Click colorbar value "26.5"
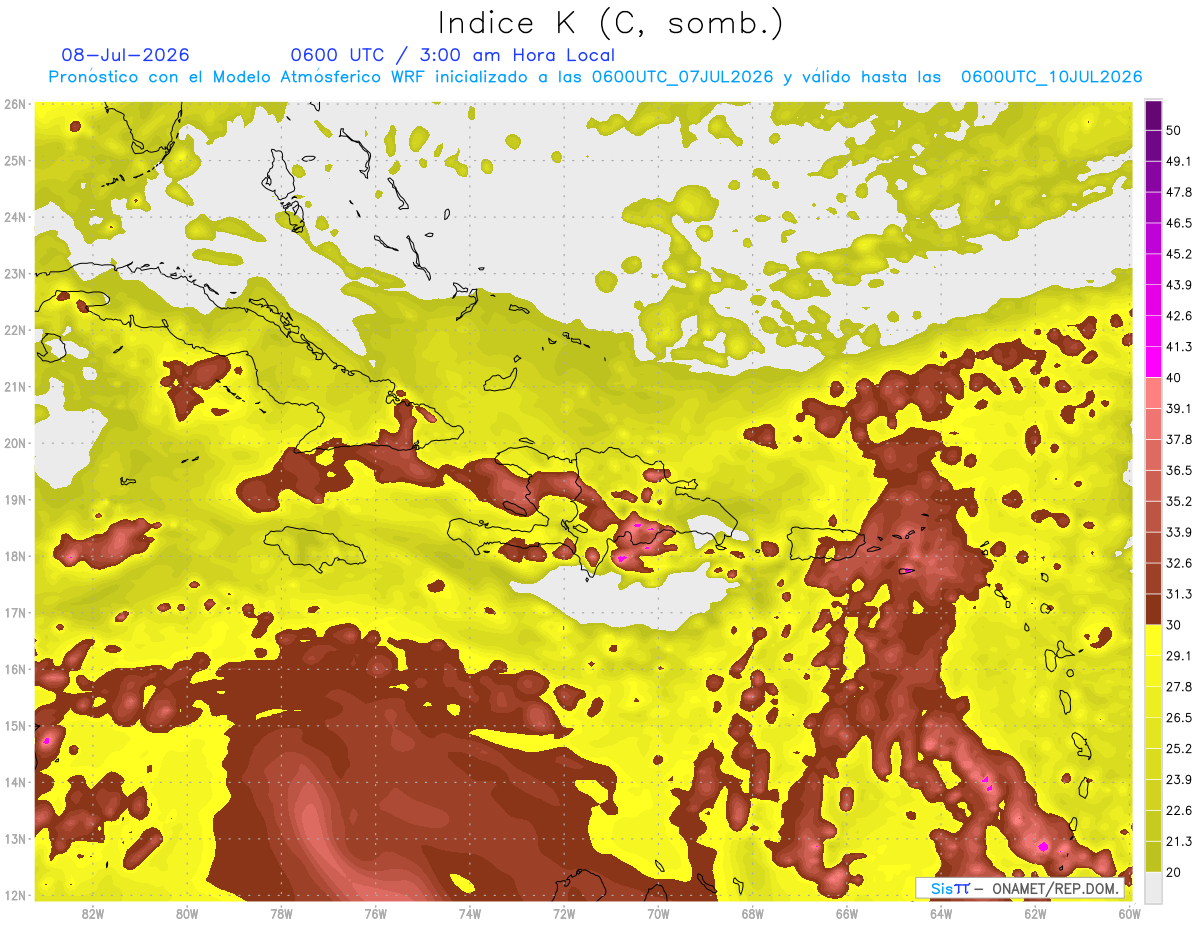The width and height of the screenshot is (1200, 927). coord(1178,717)
